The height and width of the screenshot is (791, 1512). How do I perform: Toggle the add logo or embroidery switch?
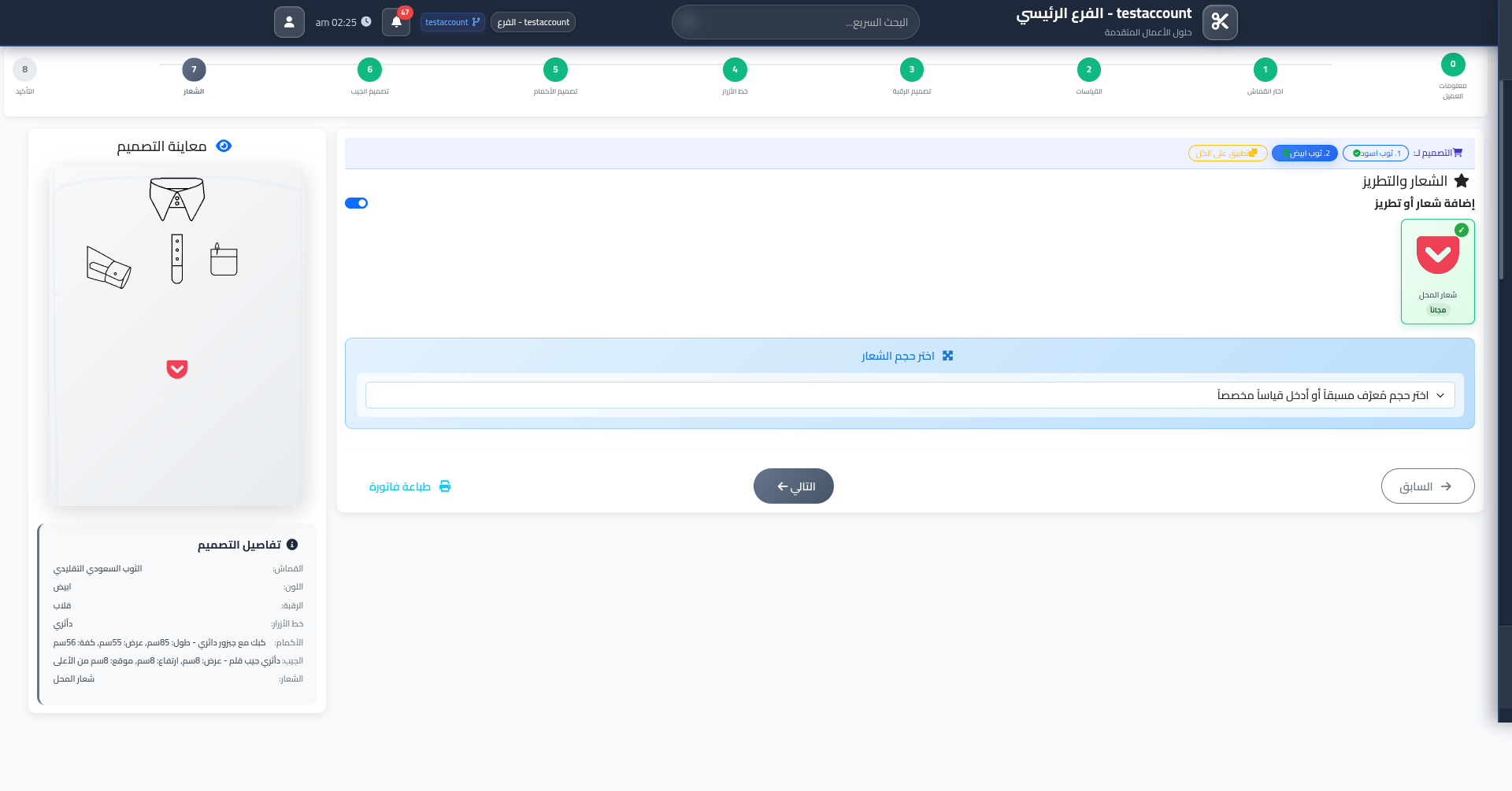tap(357, 203)
